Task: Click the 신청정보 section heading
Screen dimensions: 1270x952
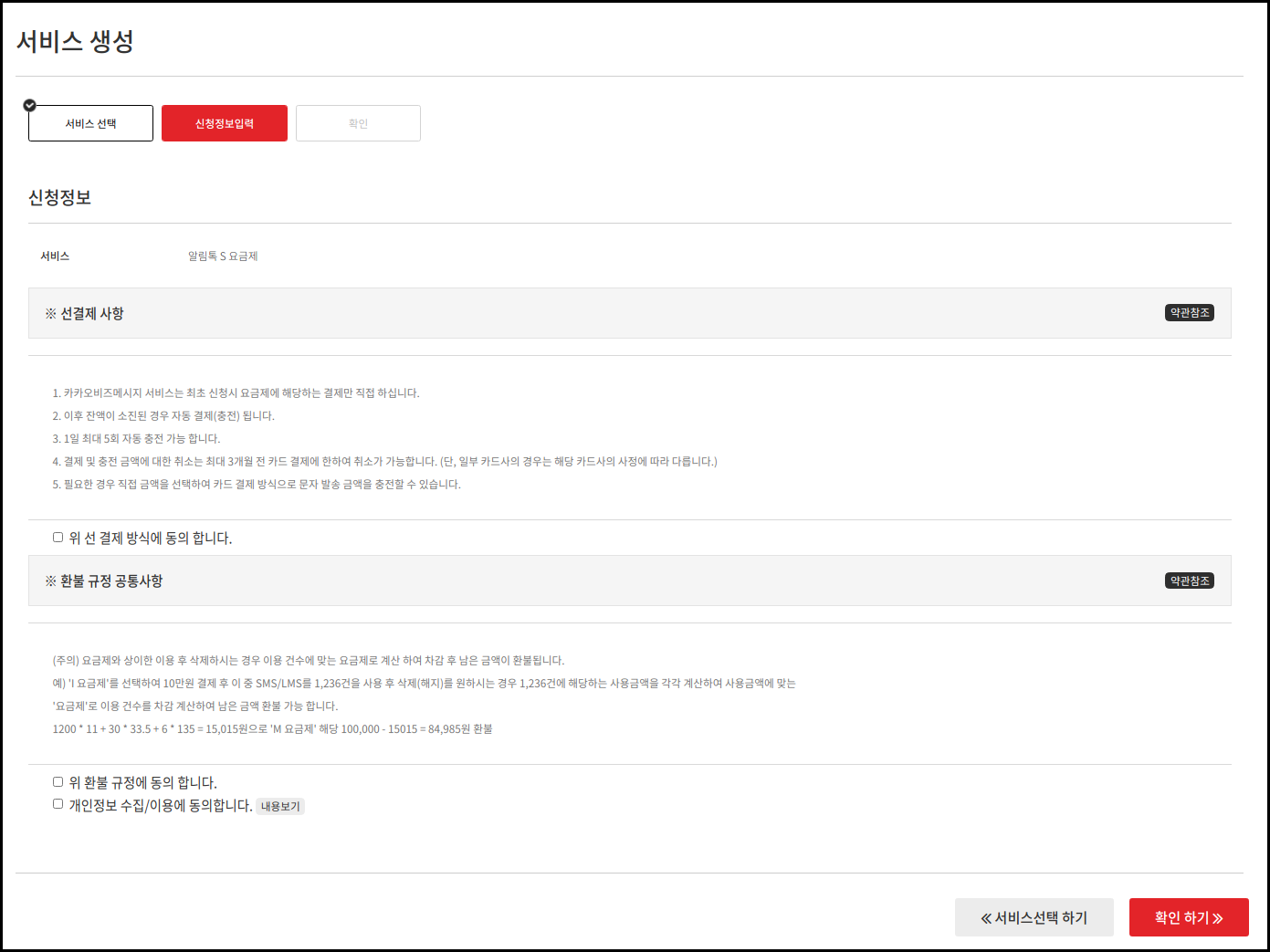Action: [x=59, y=198]
